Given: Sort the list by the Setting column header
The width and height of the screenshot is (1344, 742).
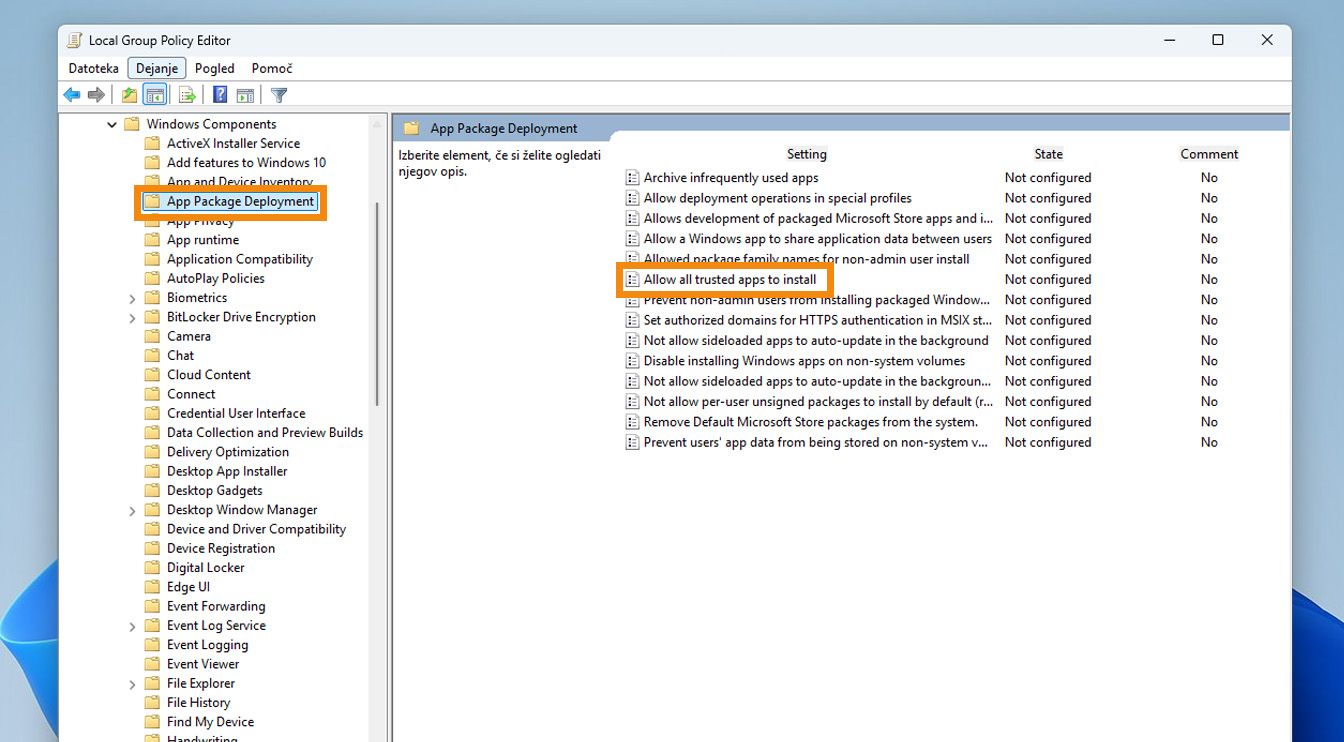Looking at the screenshot, I should (807, 154).
